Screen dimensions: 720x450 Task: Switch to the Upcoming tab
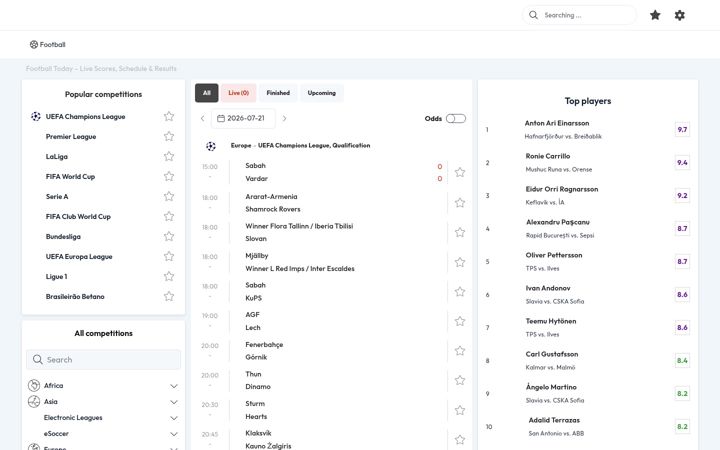[x=321, y=93]
